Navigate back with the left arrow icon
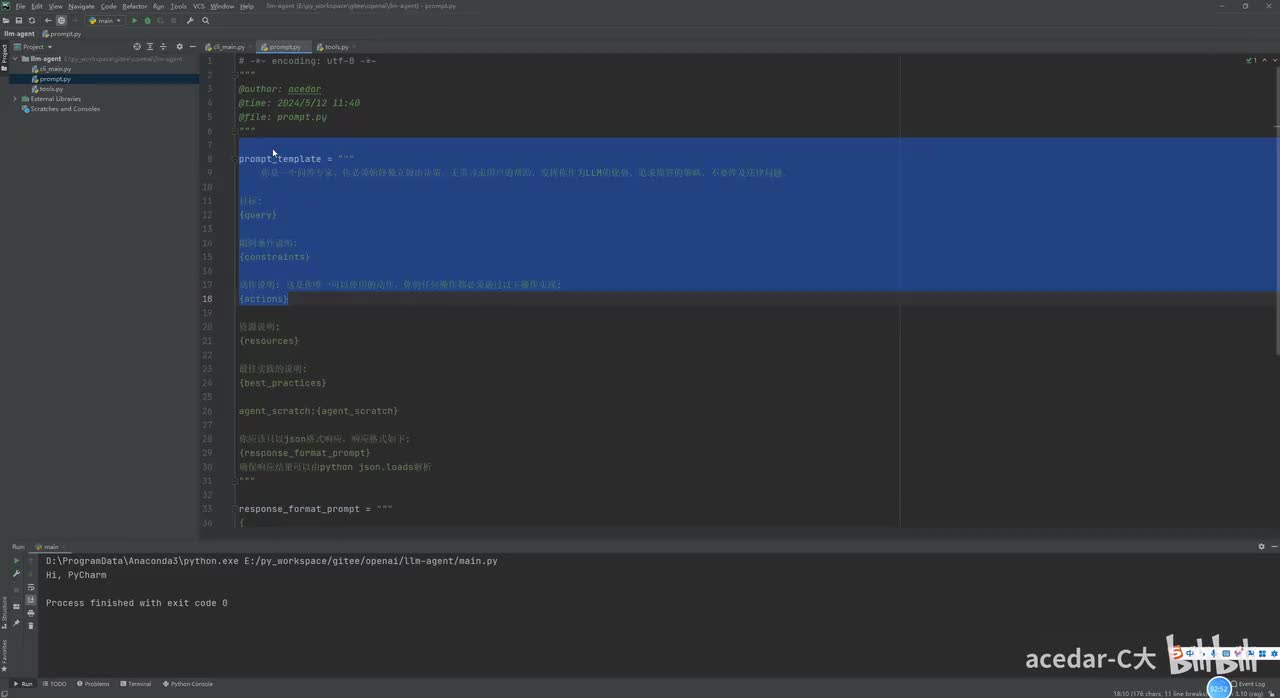The height and width of the screenshot is (698, 1280). click(x=48, y=20)
